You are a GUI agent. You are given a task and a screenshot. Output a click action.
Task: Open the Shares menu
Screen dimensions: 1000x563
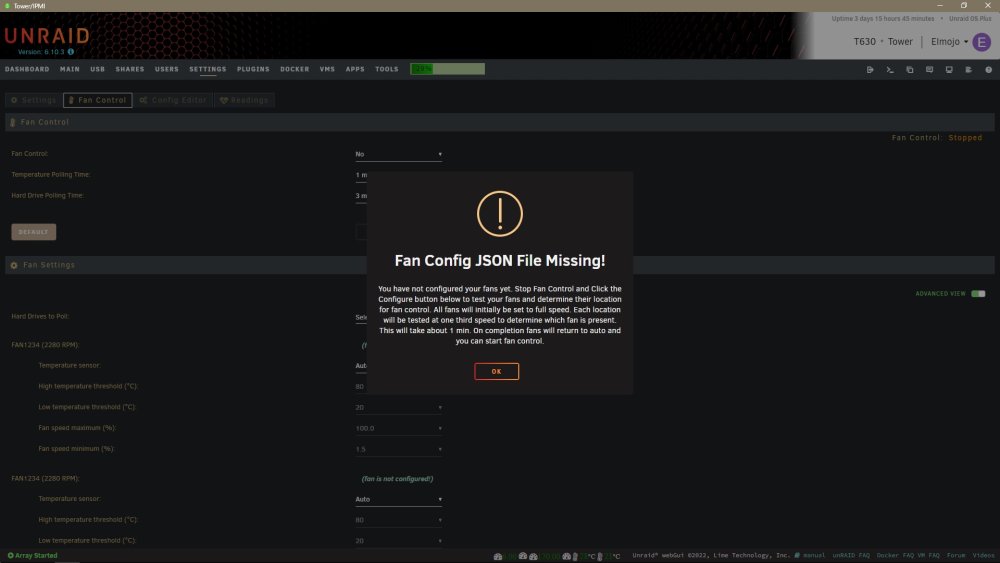click(129, 69)
